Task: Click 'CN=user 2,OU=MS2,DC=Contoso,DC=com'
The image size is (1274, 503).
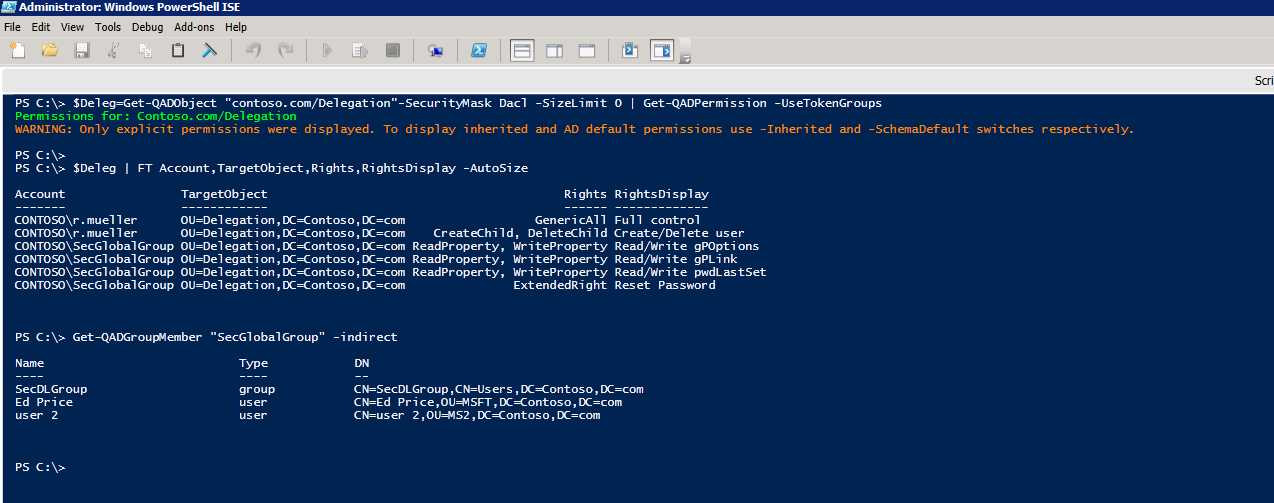Action: pyautogui.click(x=477, y=415)
